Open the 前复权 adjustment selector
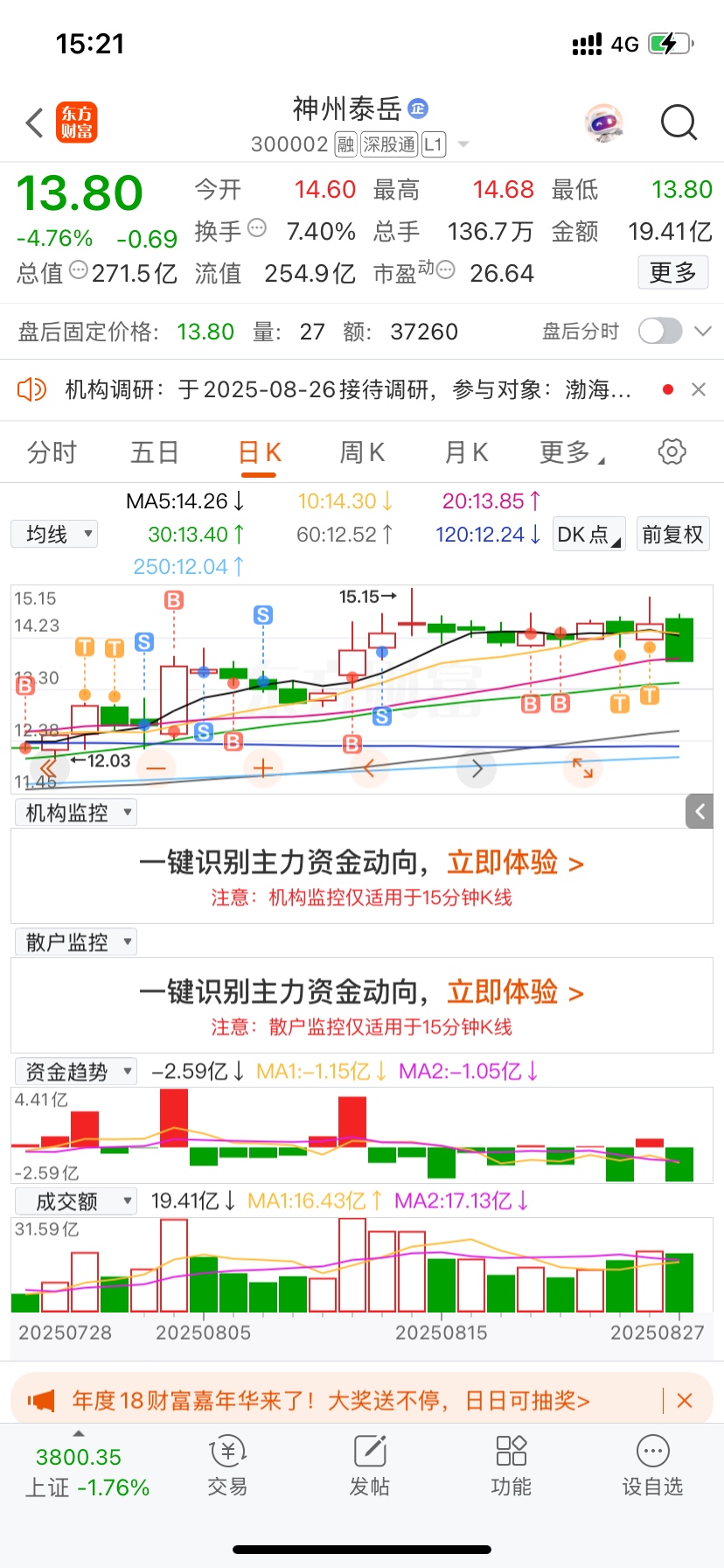This screenshot has height=1568, width=724. point(672,534)
